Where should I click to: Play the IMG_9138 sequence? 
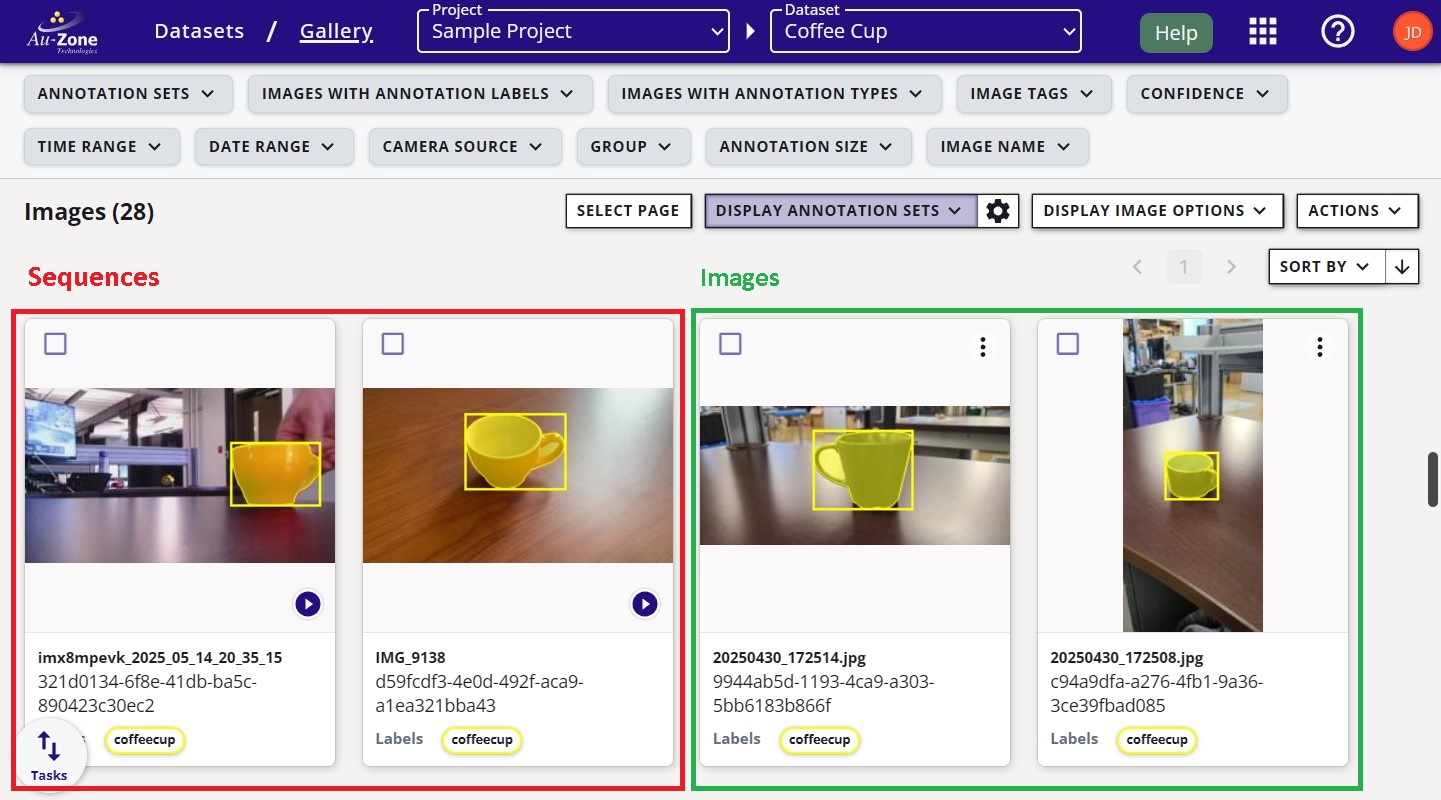[645, 604]
